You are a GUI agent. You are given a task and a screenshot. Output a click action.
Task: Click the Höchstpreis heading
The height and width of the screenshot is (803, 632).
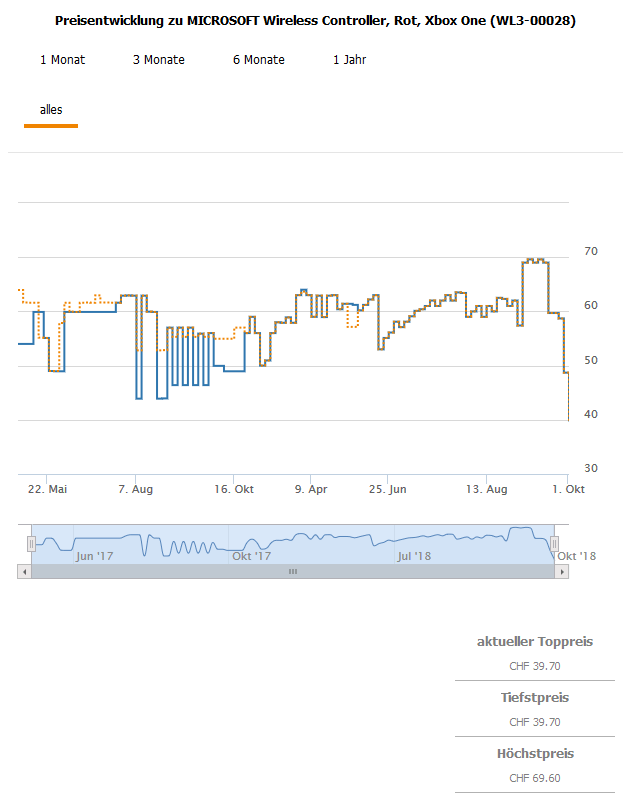[534, 754]
